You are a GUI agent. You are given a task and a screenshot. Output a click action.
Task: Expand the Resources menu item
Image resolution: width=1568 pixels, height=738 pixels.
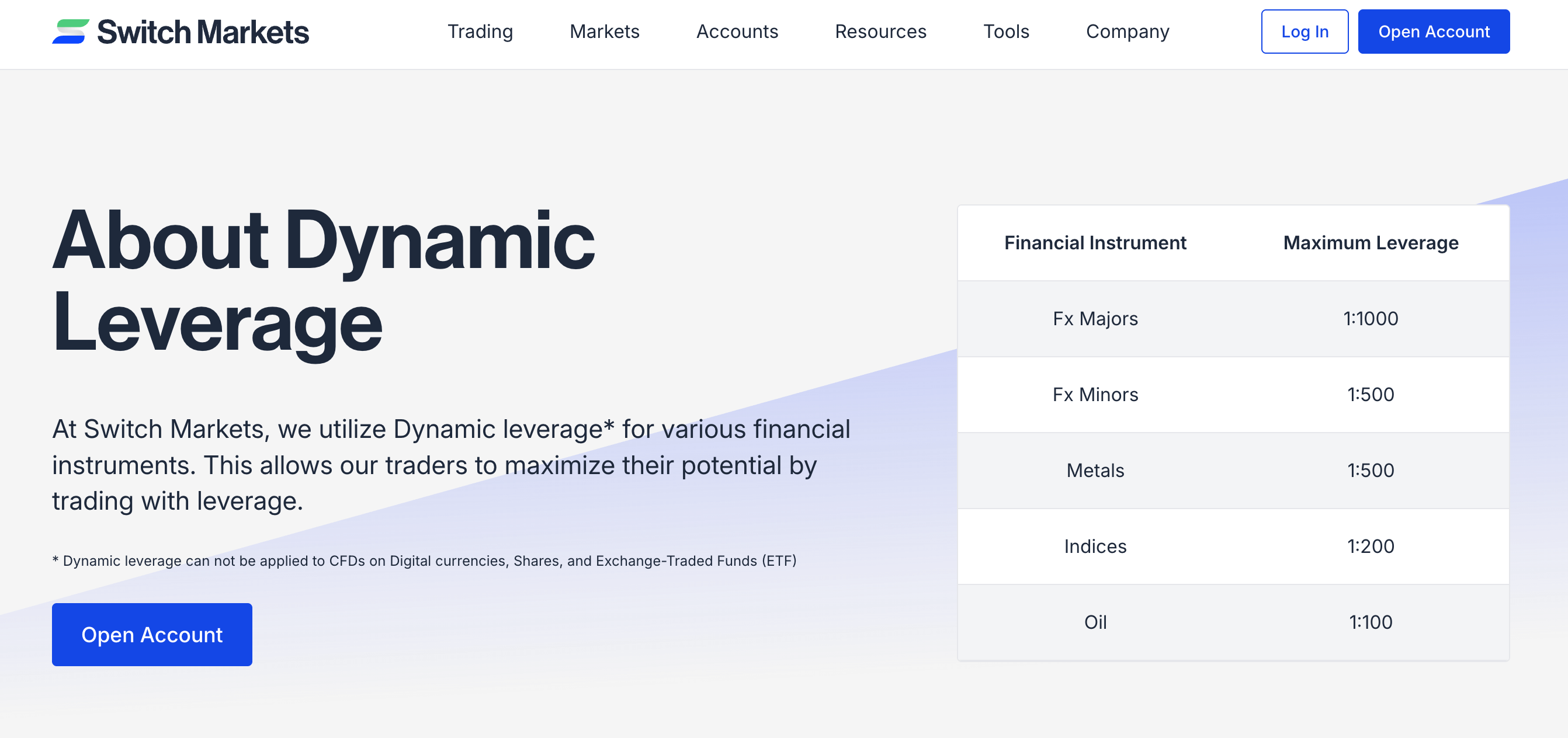pos(880,32)
